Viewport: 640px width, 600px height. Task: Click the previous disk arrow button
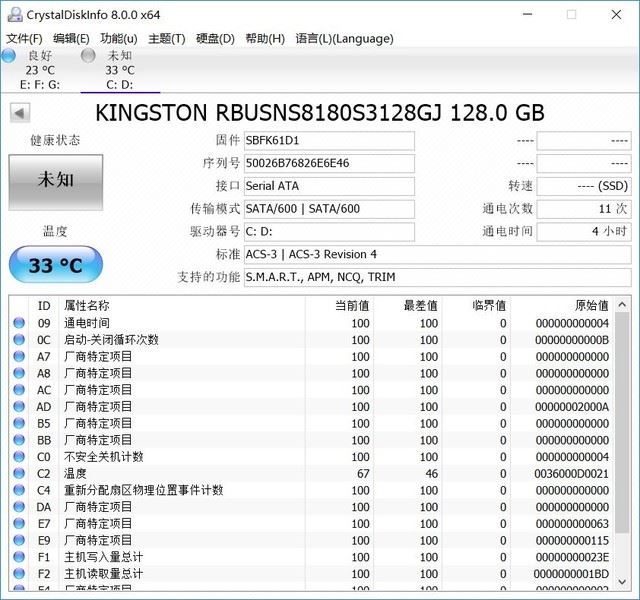pyautogui.click(x=19, y=113)
